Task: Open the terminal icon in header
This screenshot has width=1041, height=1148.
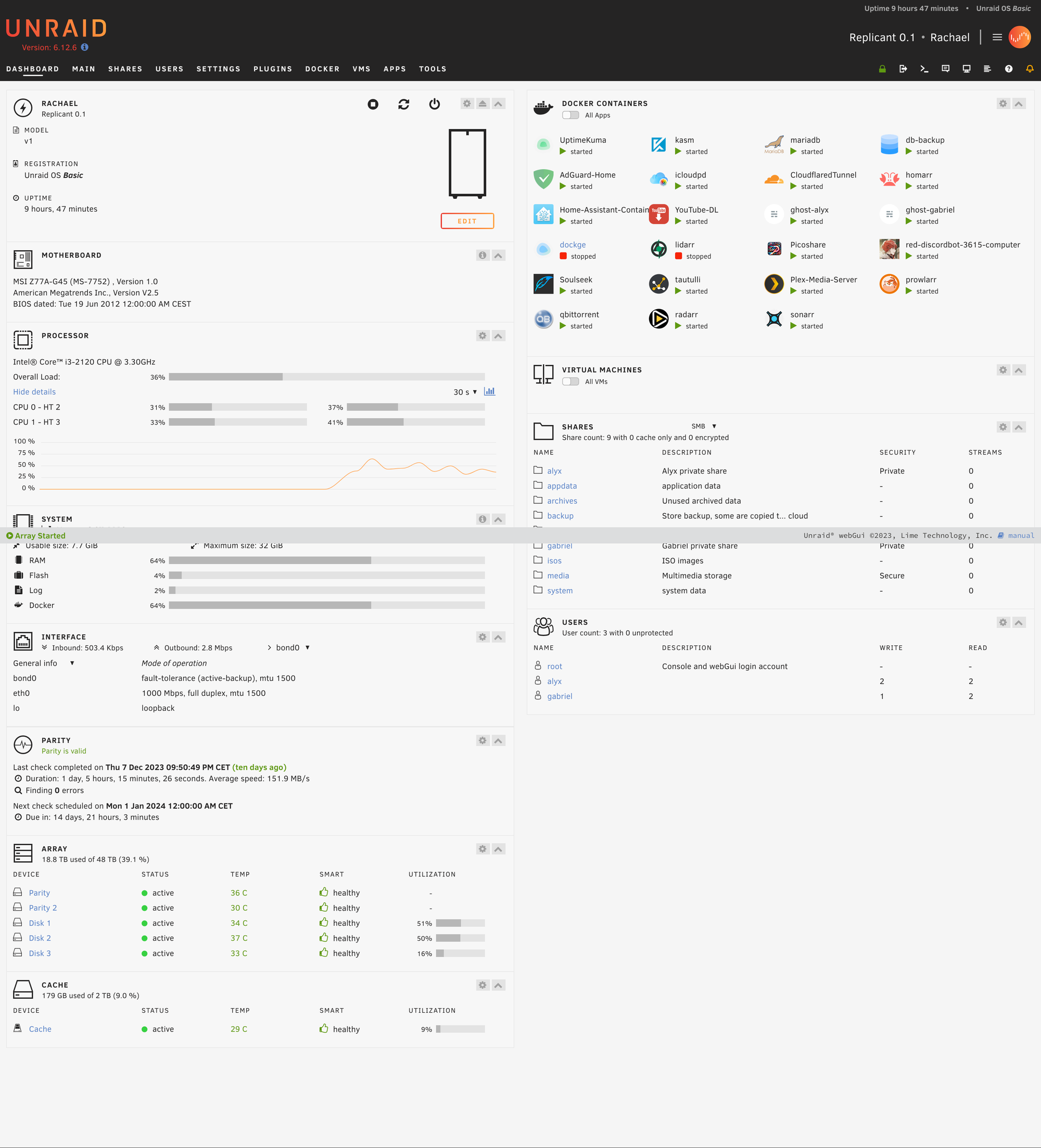Action: (x=924, y=69)
